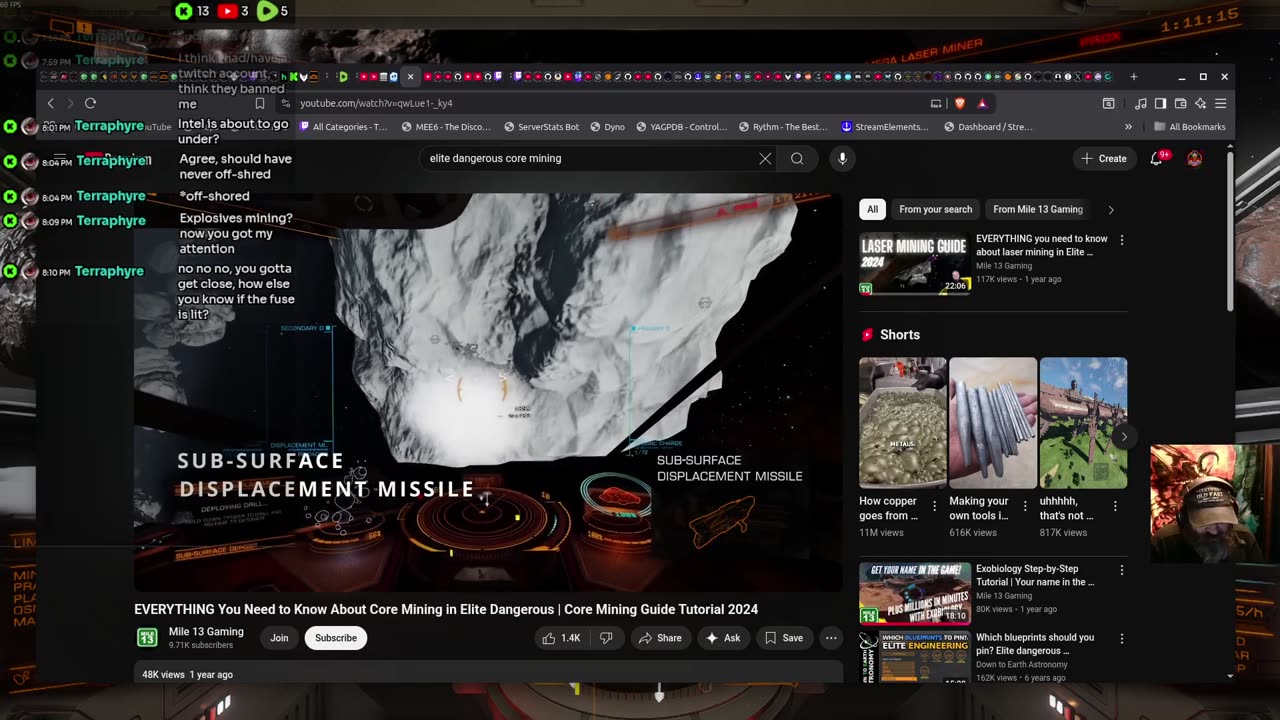The width and height of the screenshot is (1280, 720).
Task: Open options for the 'Making your own tools' short
Action: [x=1025, y=506]
